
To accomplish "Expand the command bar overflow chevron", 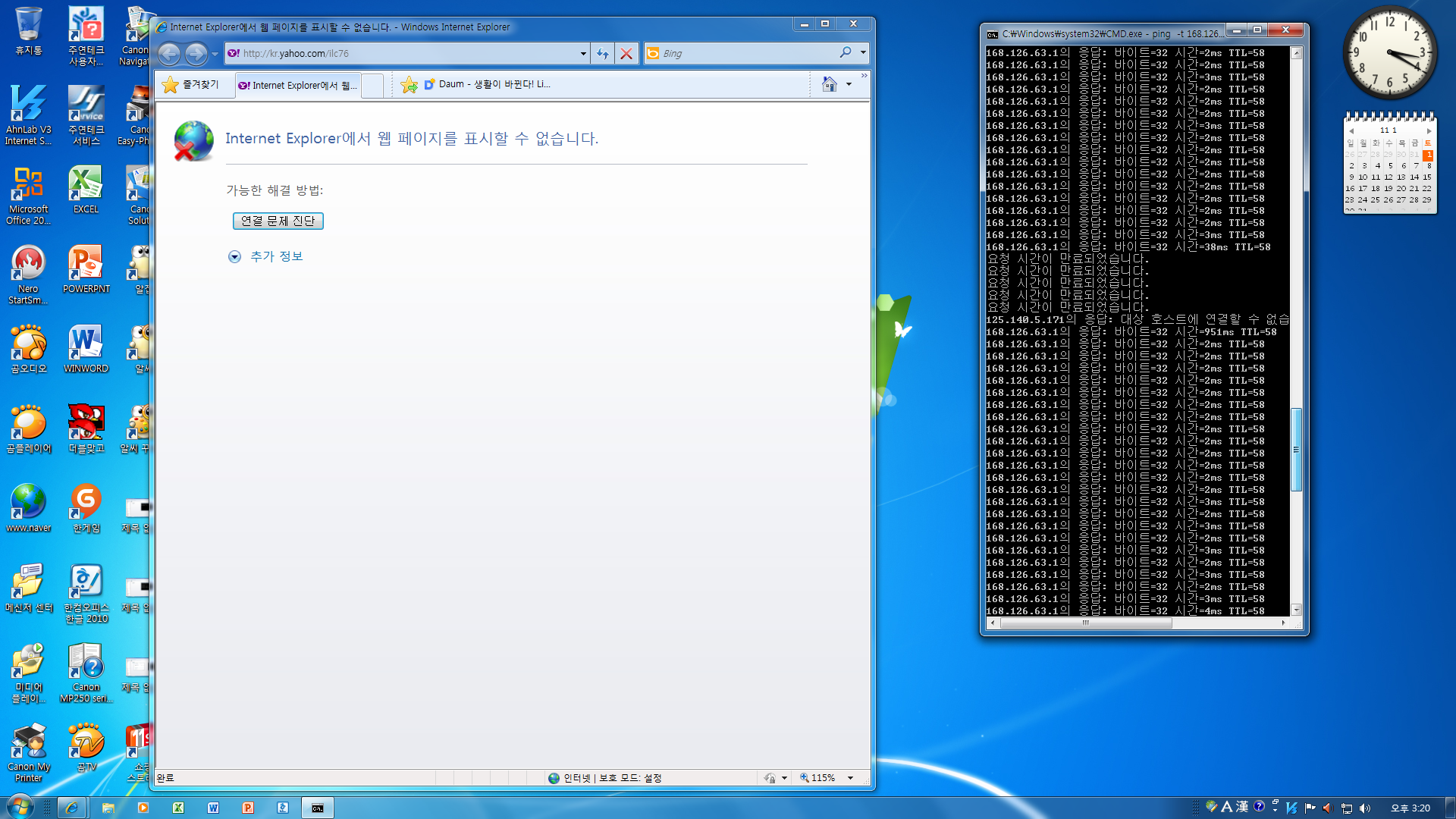I will pyautogui.click(x=864, y=76).
